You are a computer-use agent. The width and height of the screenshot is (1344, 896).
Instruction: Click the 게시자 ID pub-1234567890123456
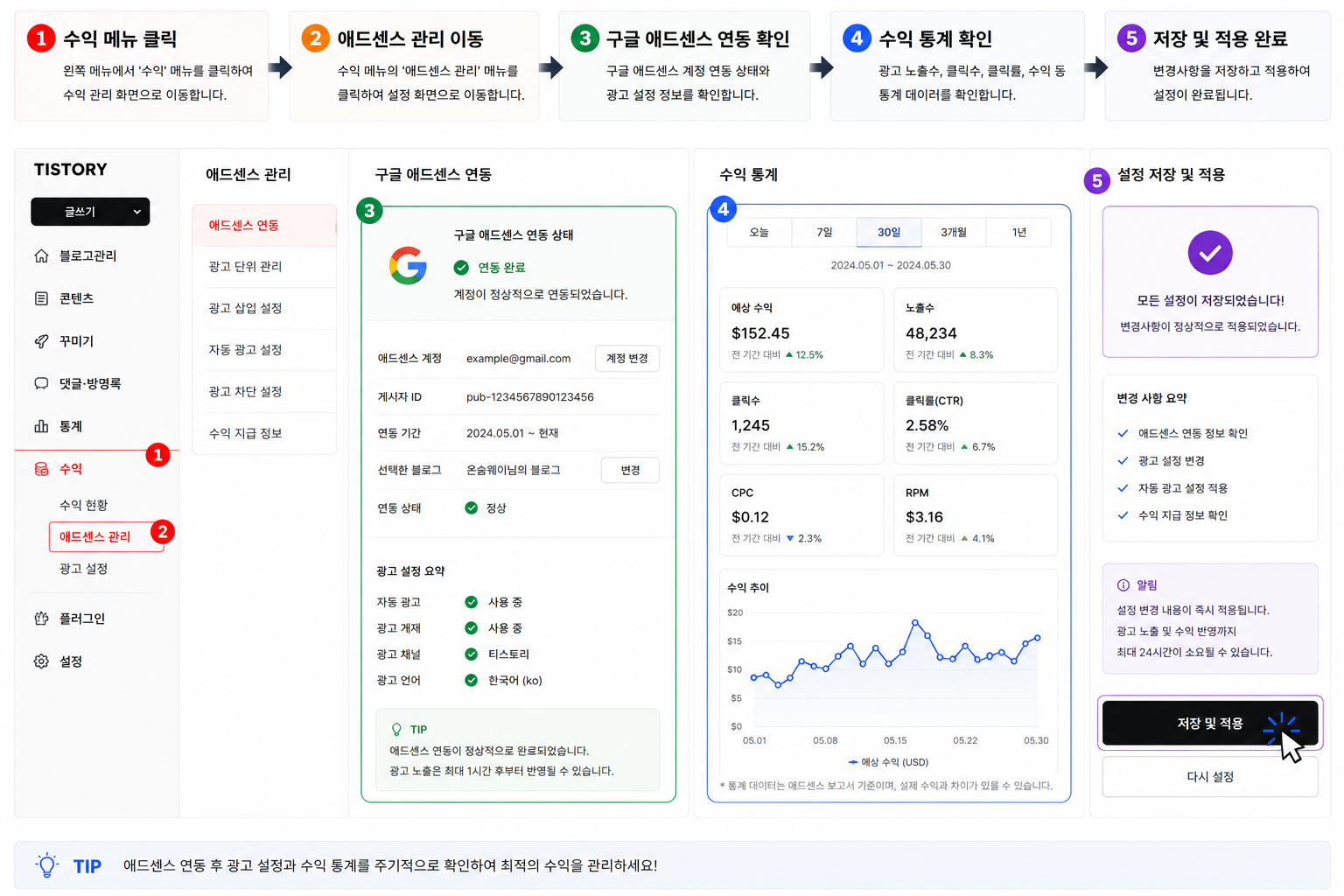coord(530,397)
